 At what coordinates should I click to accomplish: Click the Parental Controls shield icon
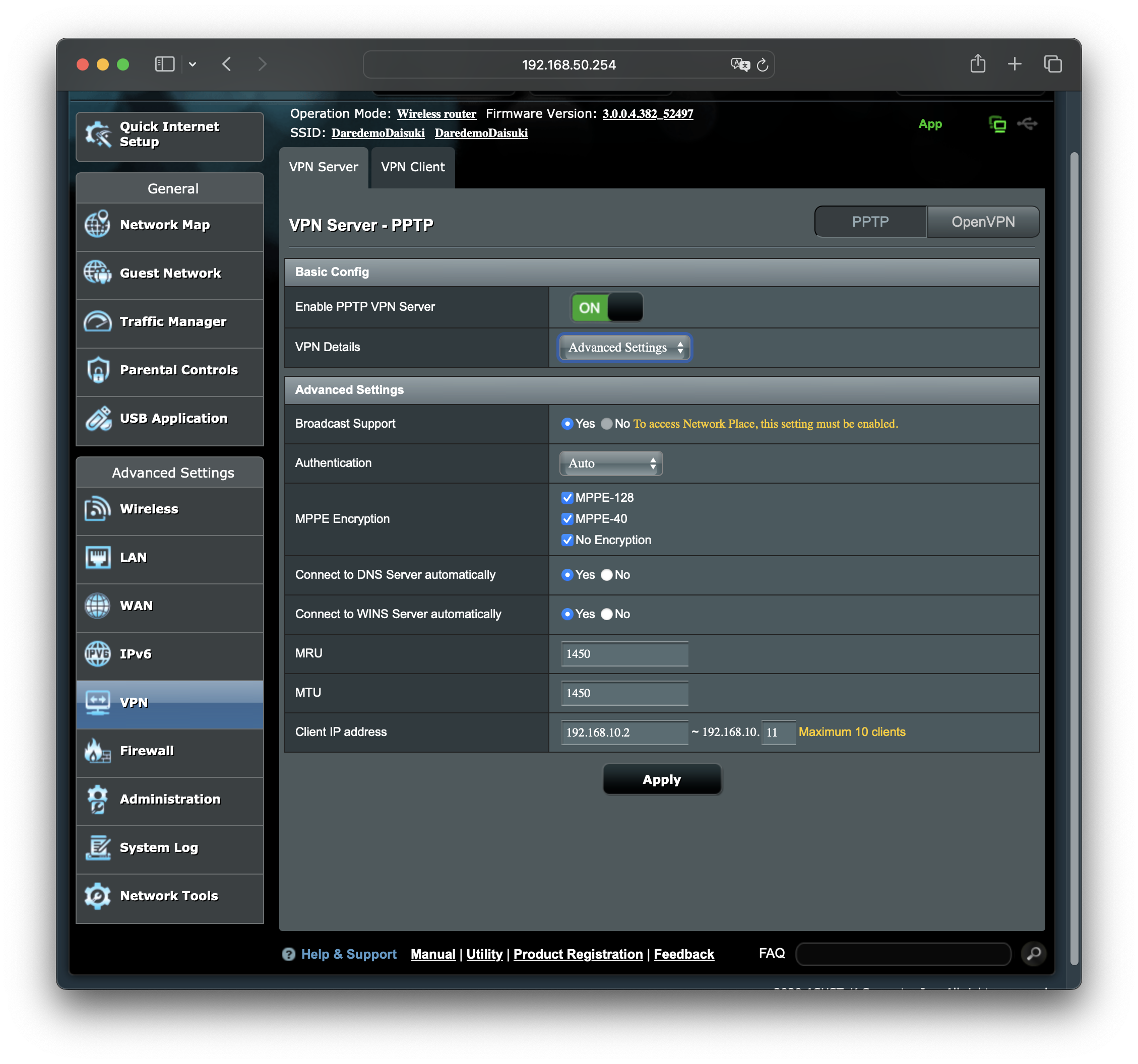[97, 370]
